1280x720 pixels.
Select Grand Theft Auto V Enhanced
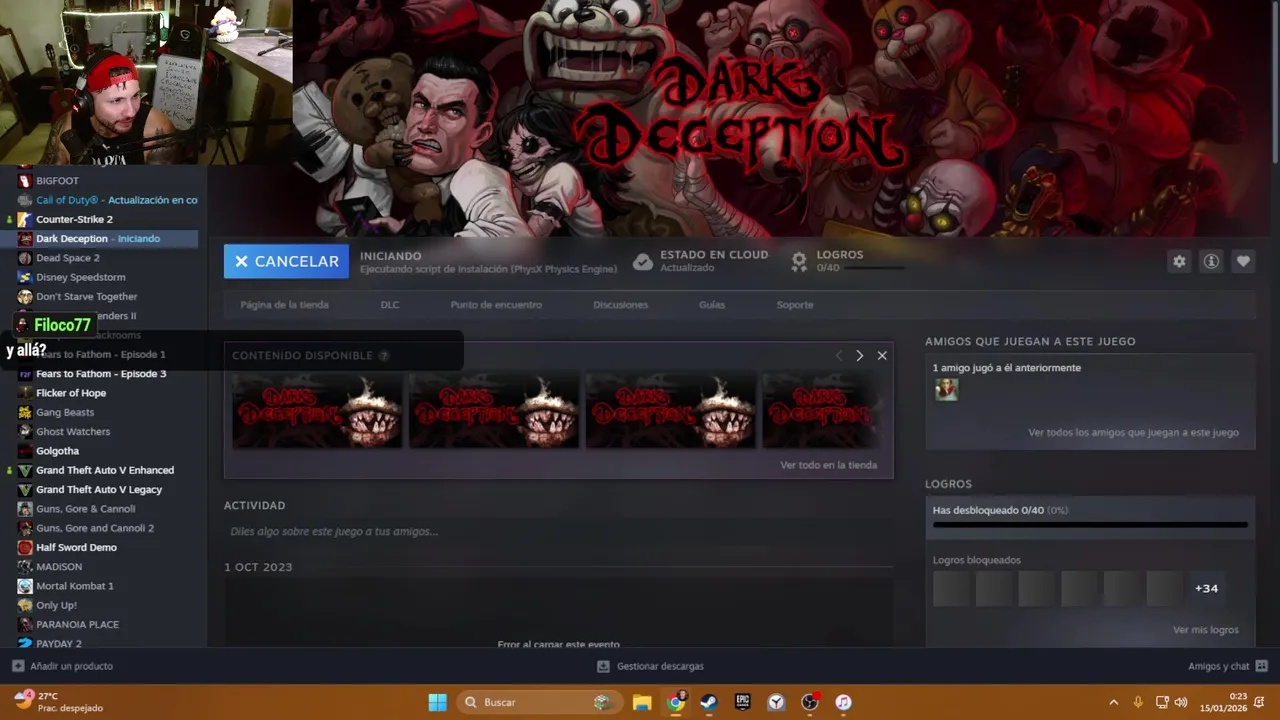(103, 470)
